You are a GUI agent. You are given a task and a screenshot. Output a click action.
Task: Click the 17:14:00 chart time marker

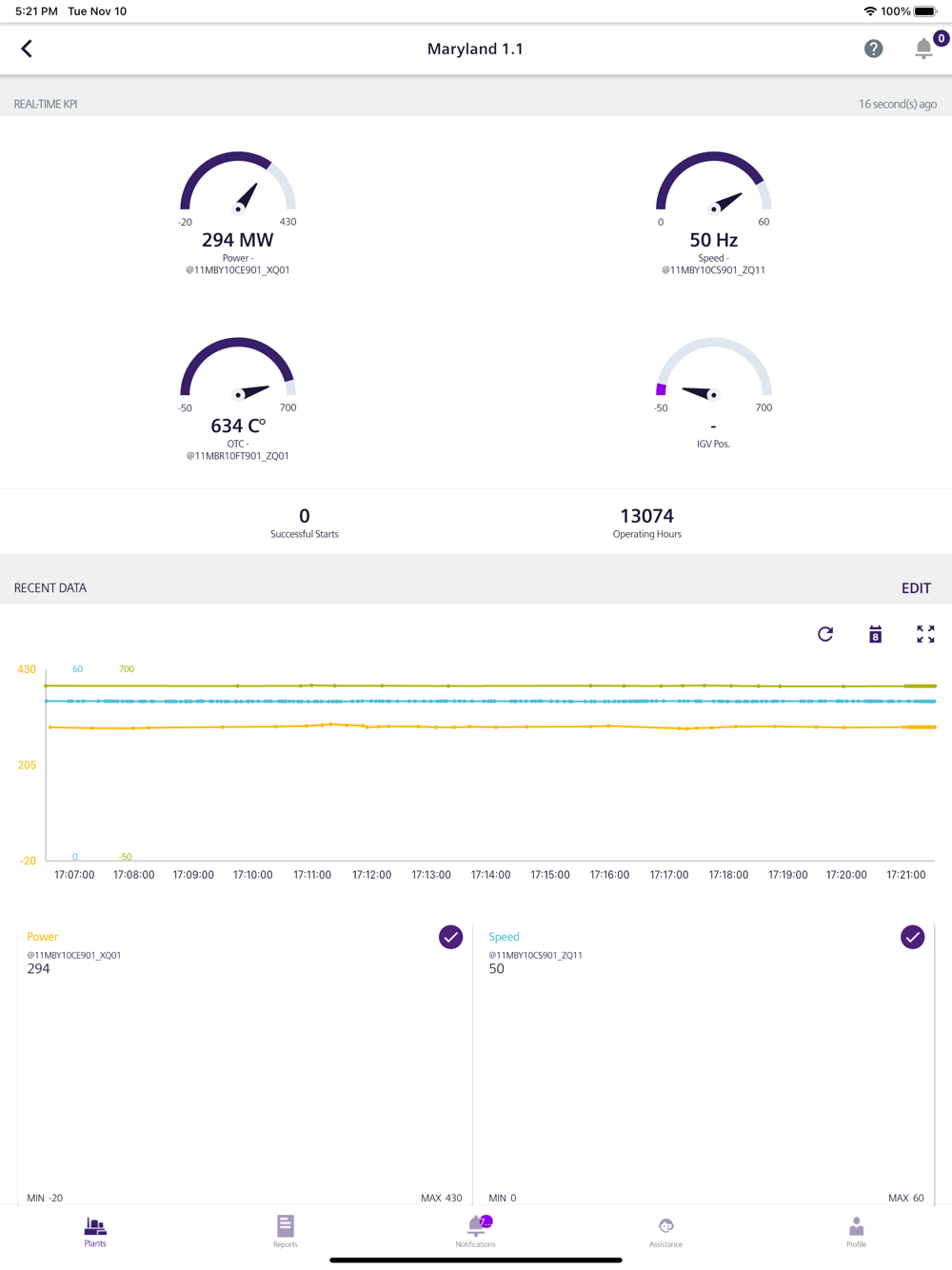point(490,875)
